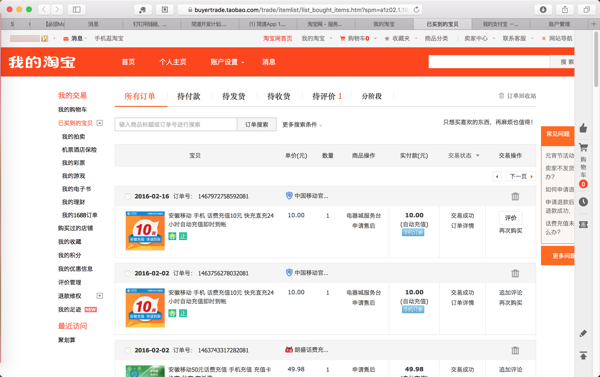The image size is (600, 377).
Task: Open 个人主页 in orange header
Action: point(173,62)
